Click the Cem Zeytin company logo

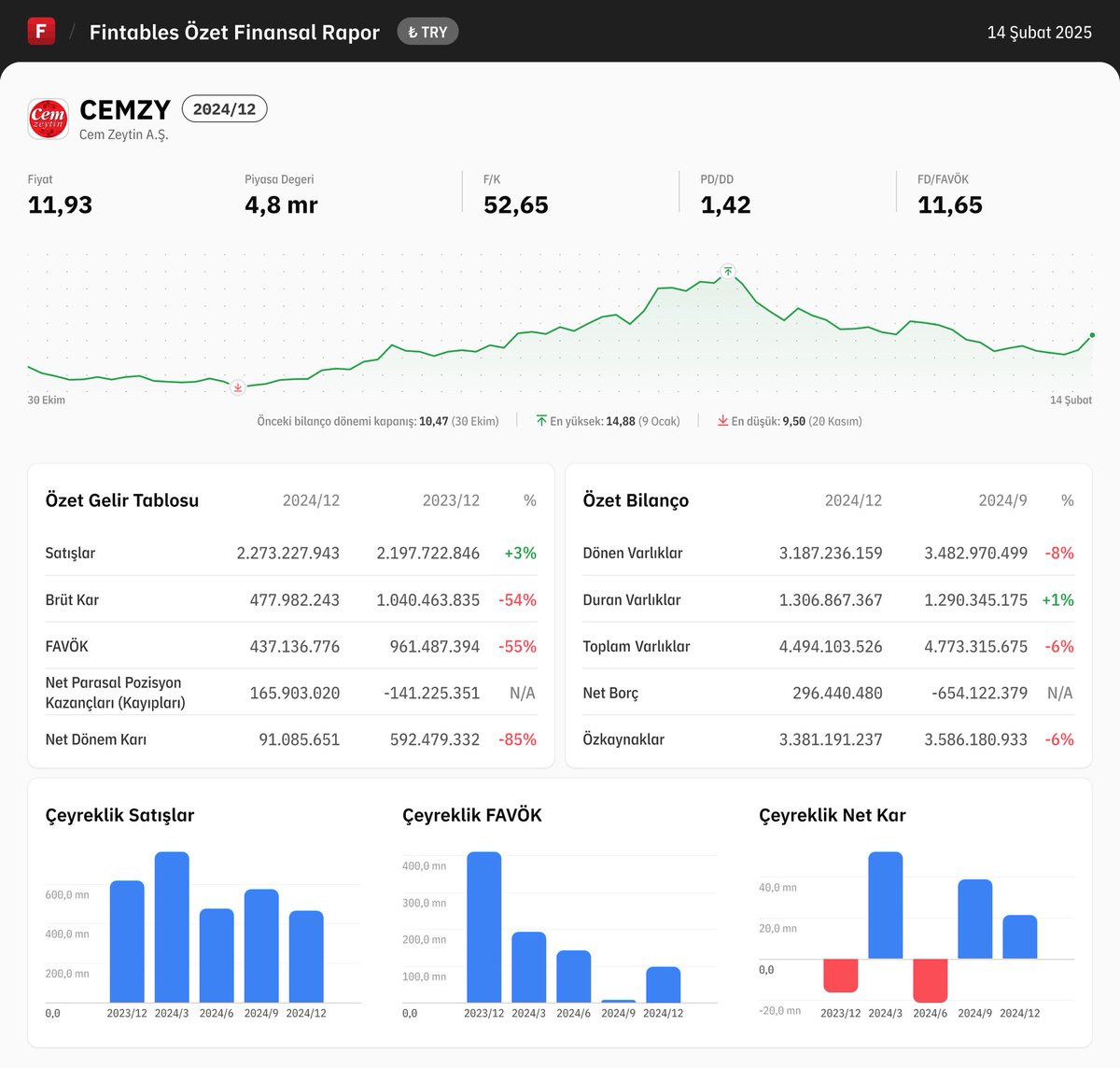pos(48,119)
